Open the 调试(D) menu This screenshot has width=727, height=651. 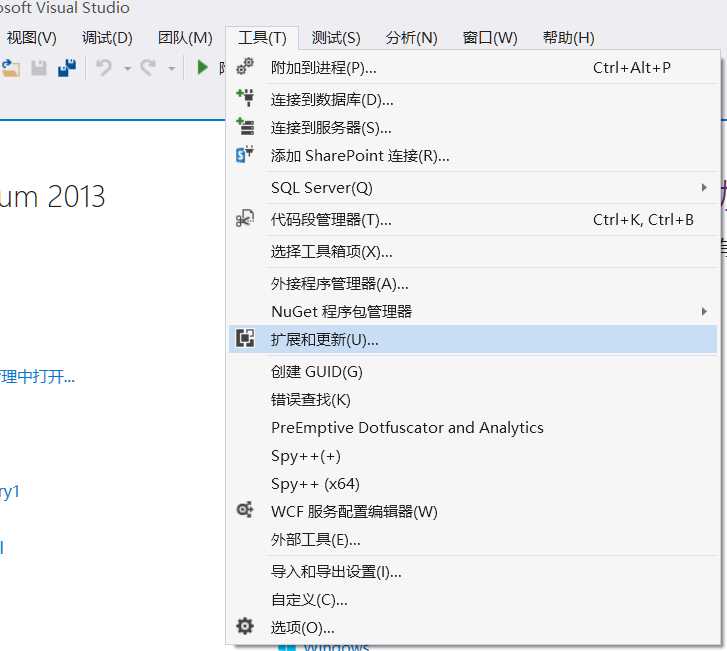tap(107, 38)
